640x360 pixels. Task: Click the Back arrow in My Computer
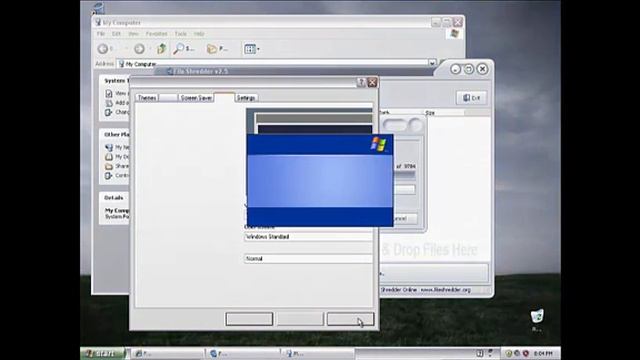pyautogui.click(x=103, y=49)
